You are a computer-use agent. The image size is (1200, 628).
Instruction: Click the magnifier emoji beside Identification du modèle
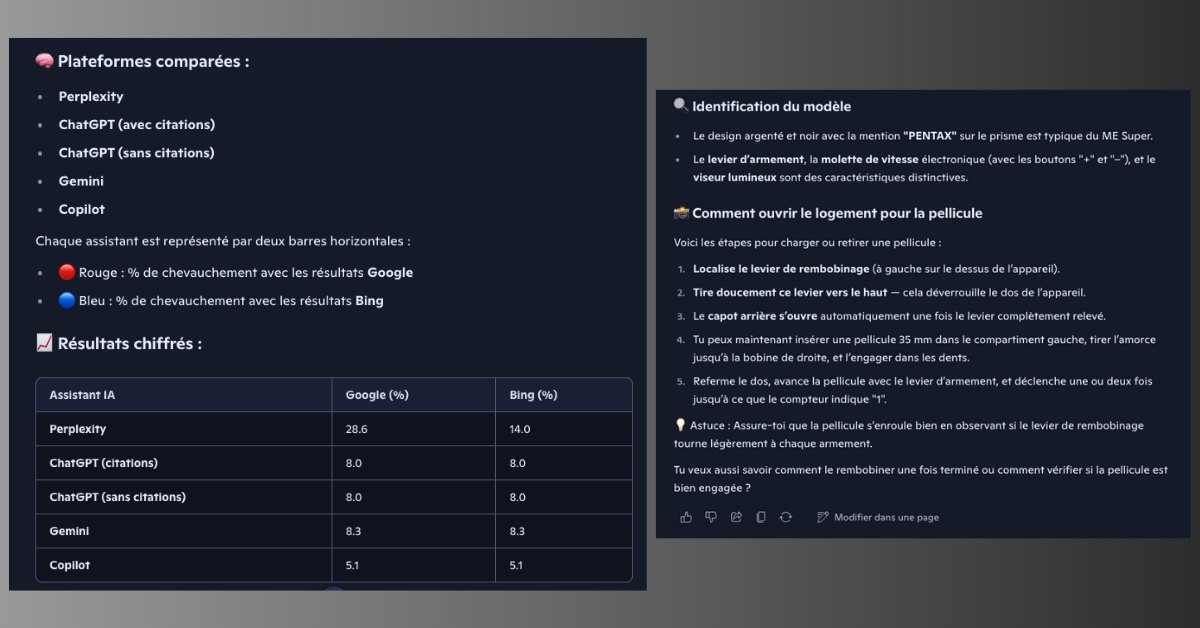(x=681, y=106)
